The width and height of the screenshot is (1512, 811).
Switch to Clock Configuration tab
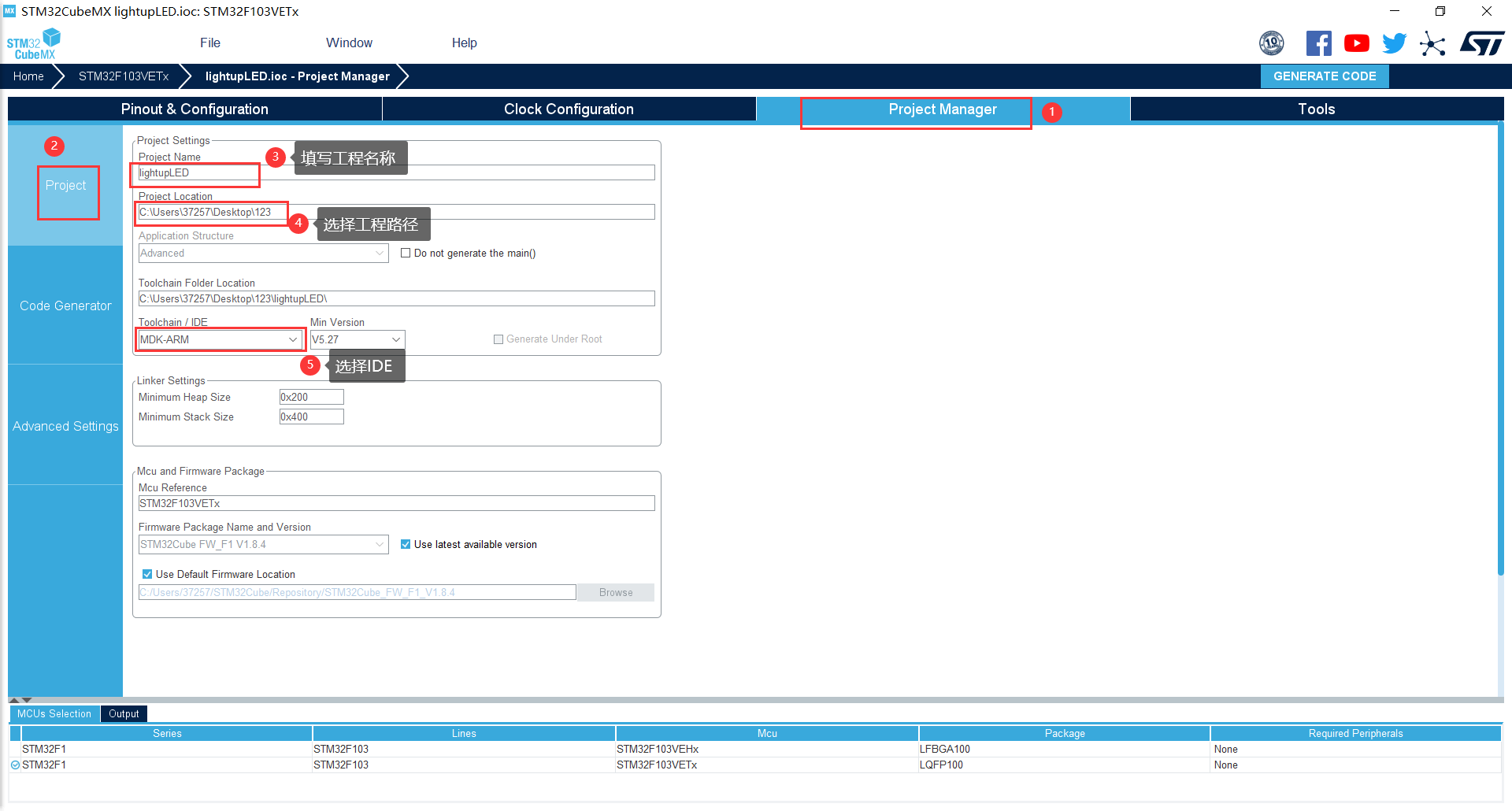(569, 109)
